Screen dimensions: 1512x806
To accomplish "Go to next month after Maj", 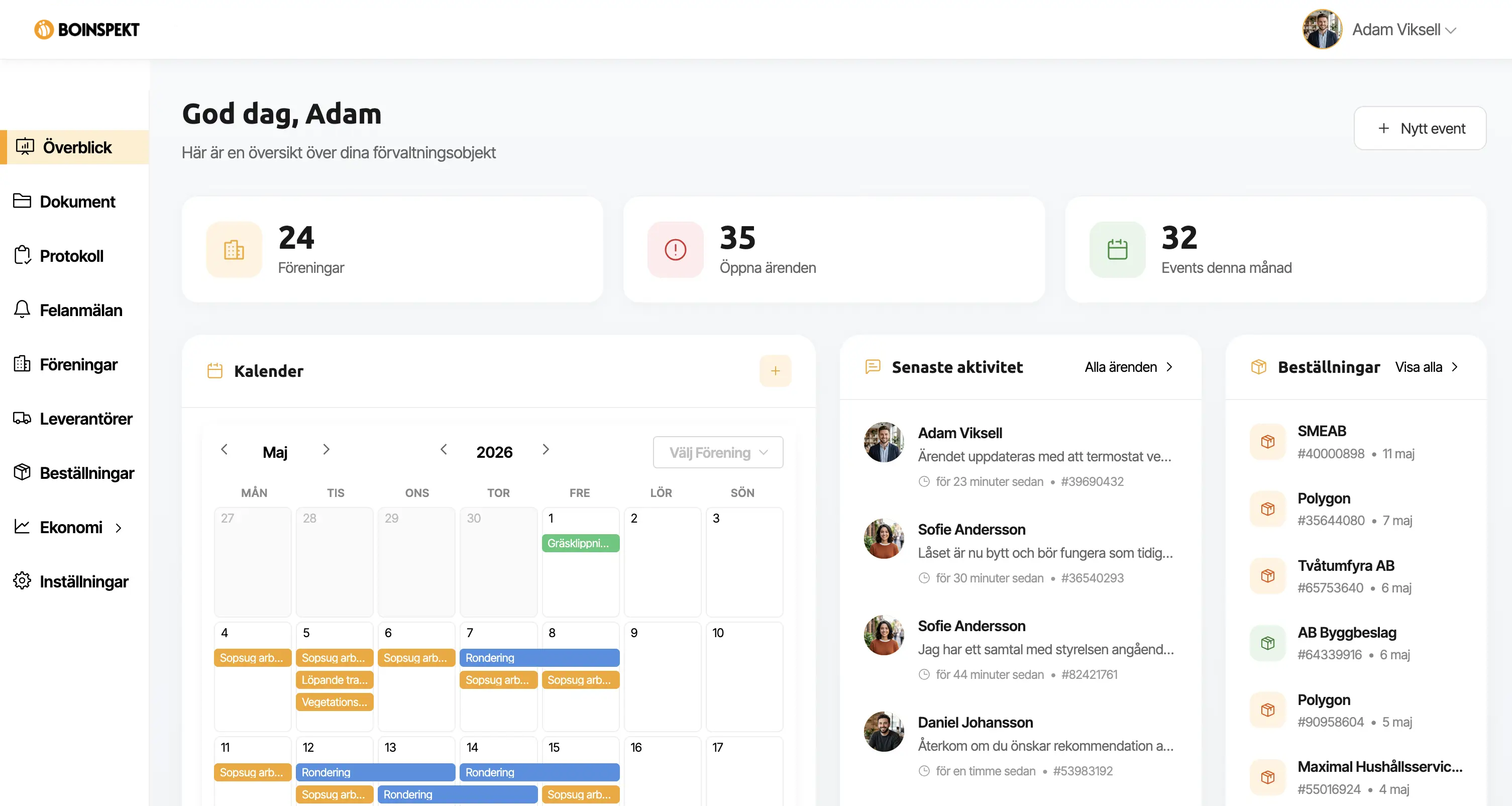I will click(x=327, y=450).
